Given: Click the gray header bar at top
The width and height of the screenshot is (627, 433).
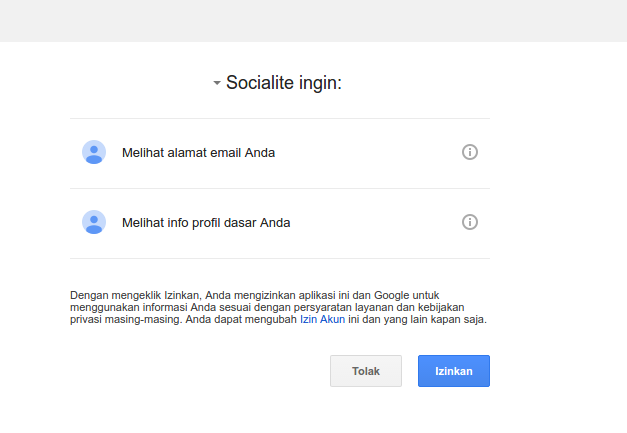Looking at the screenshot, I should point(313,20).
